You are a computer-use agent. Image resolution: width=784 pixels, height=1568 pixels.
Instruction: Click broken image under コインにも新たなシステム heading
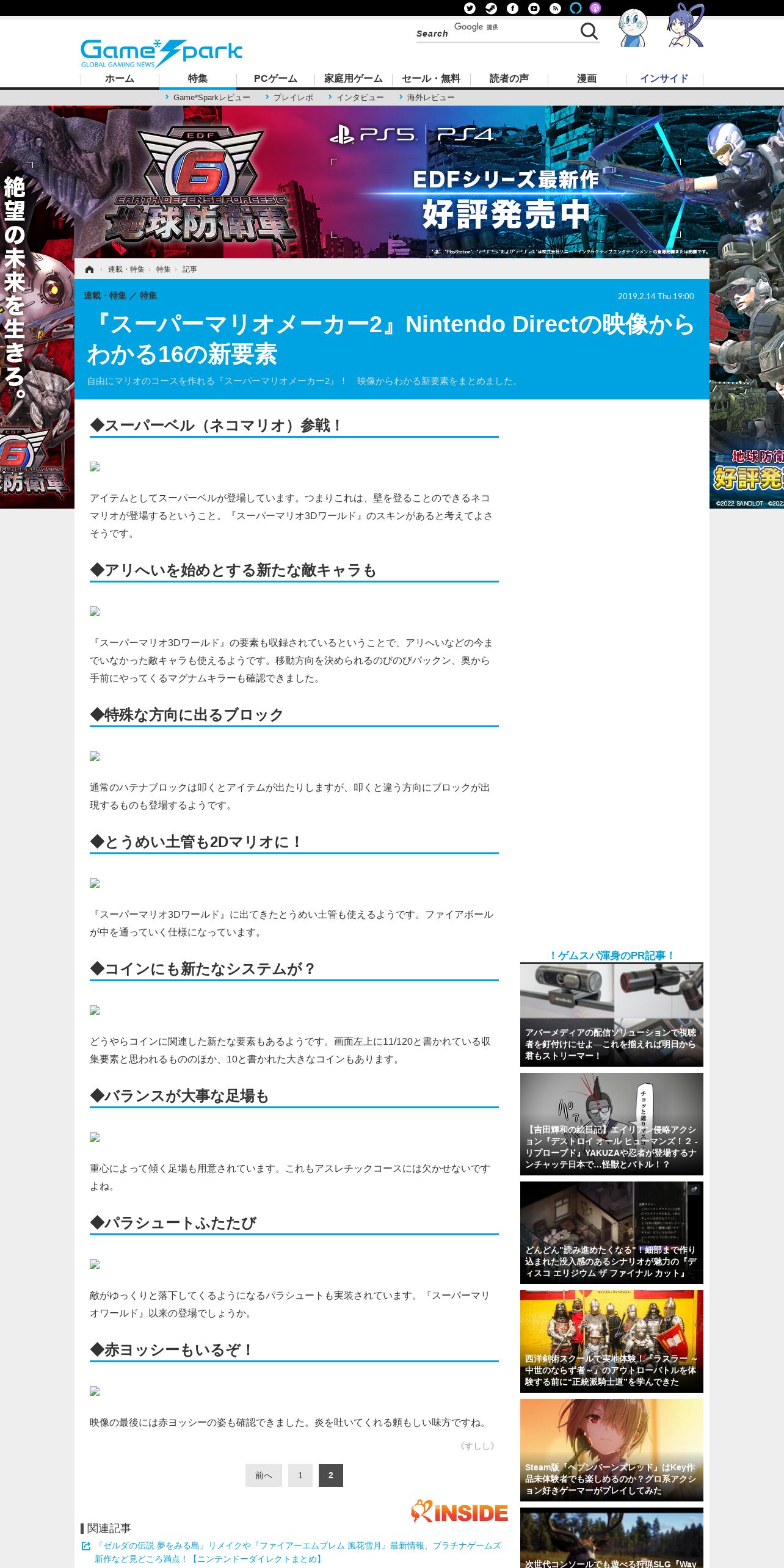(95, 1011)
